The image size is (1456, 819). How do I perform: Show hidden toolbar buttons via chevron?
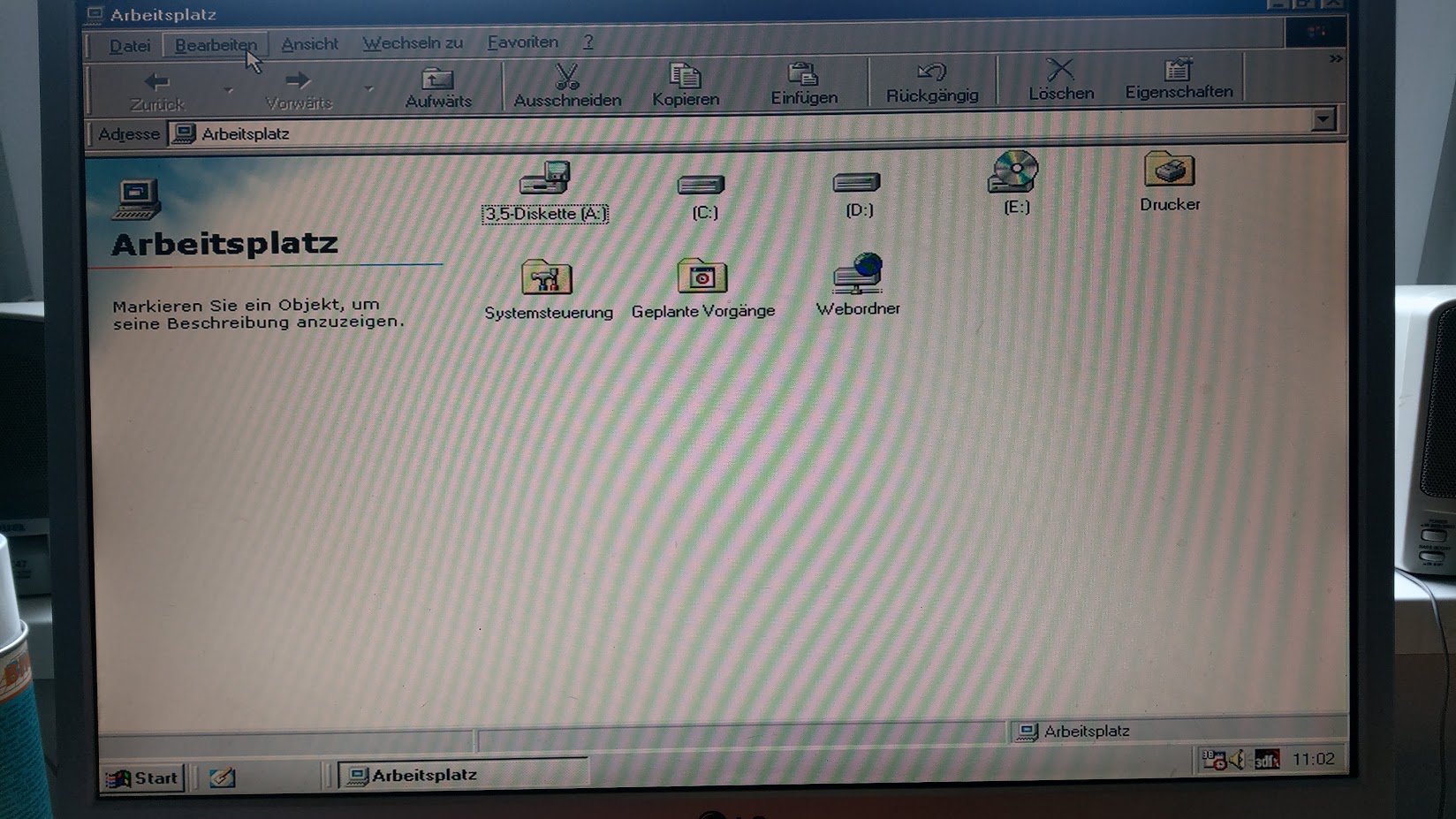[x=1335, y=59]
